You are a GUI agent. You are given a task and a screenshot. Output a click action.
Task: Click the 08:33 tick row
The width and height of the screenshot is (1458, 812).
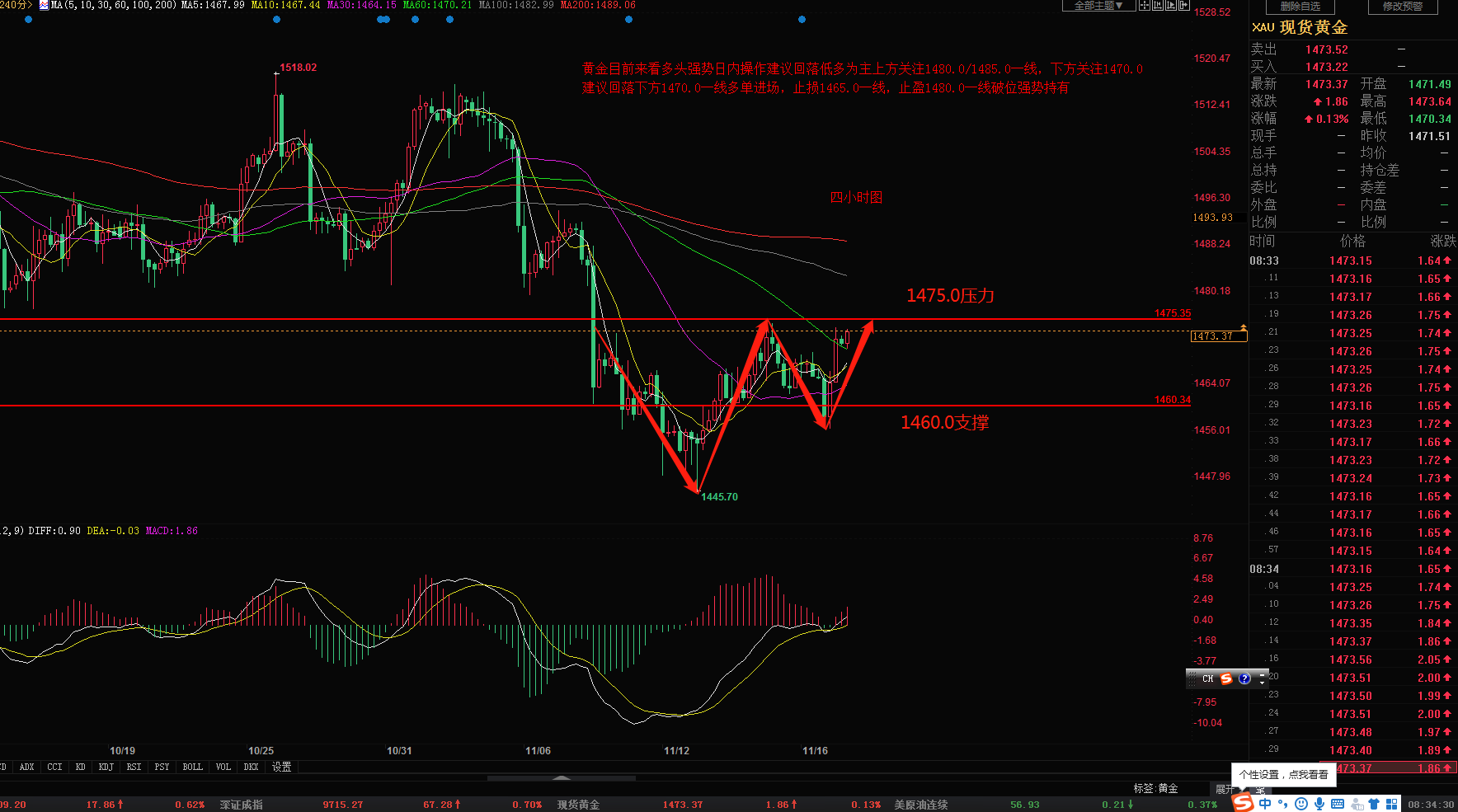pos(1352,260)
